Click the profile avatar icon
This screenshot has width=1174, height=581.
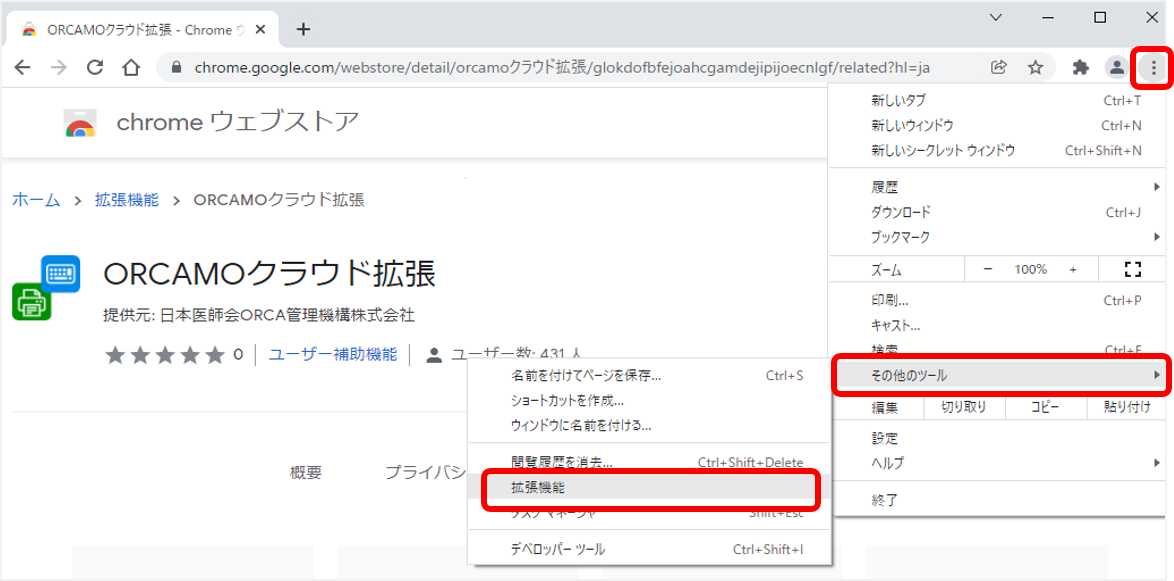1117,68
